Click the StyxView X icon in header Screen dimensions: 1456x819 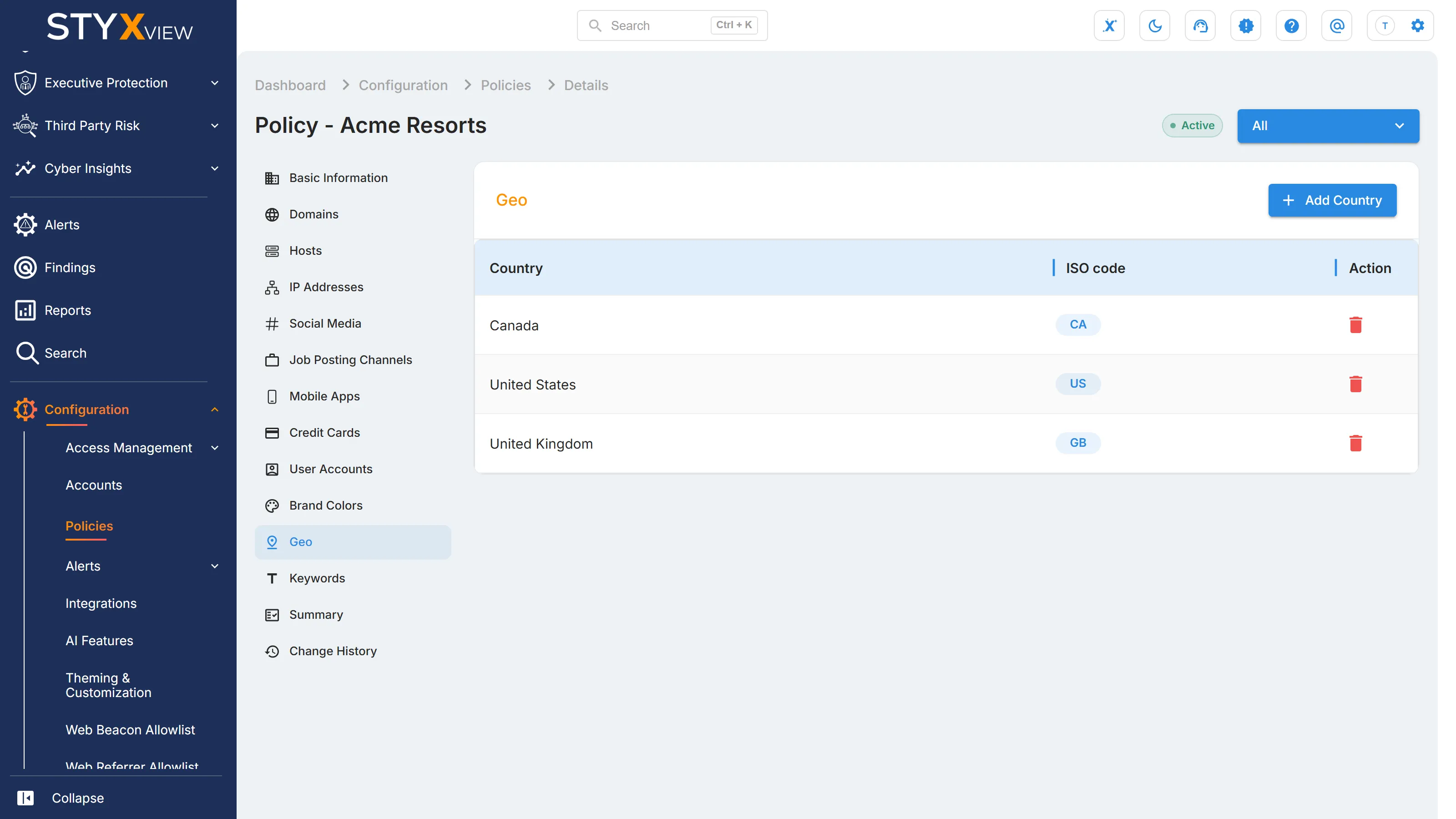(x=1109, y=25)
